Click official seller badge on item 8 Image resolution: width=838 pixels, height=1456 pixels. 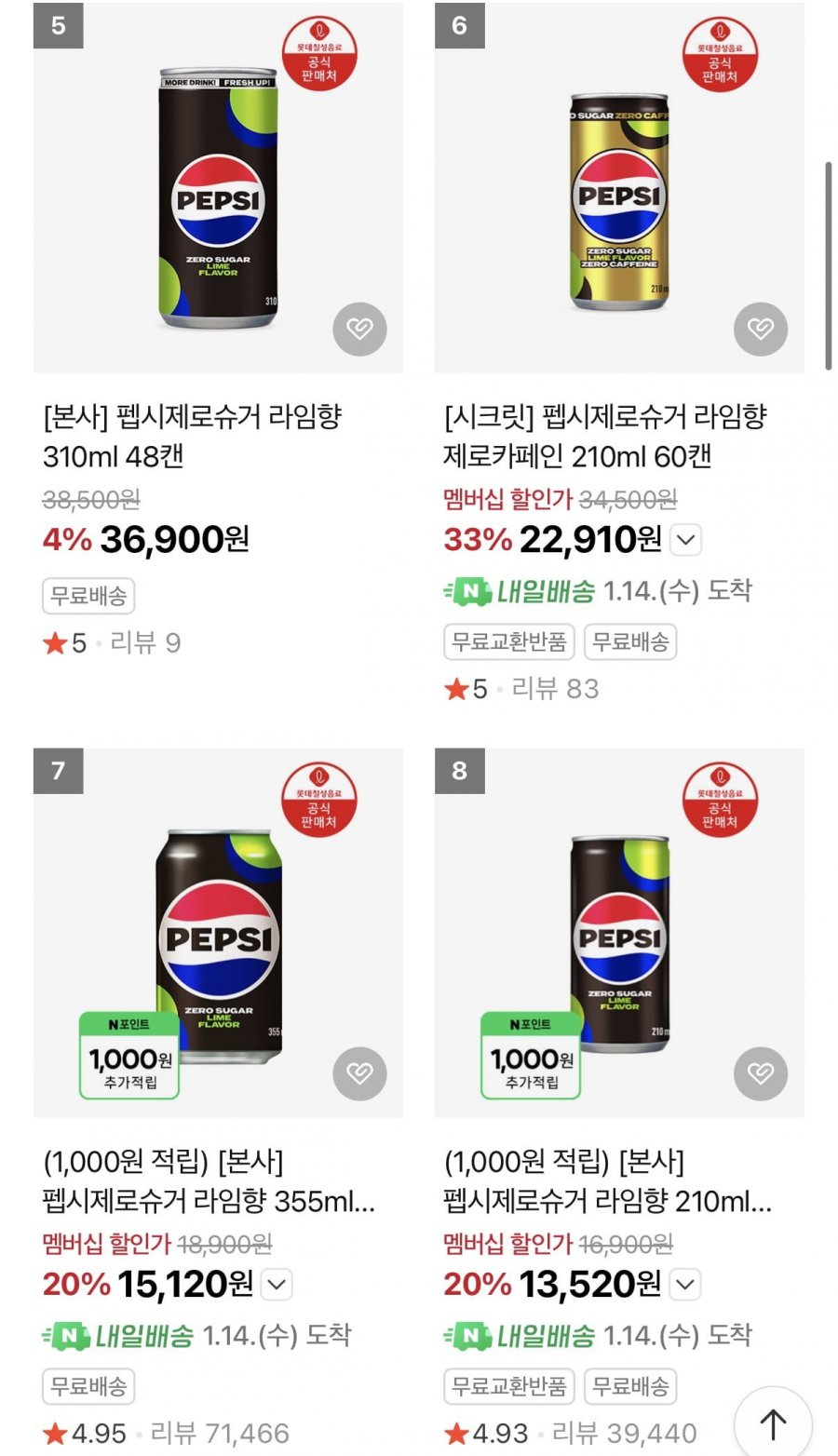pos(721,800)
